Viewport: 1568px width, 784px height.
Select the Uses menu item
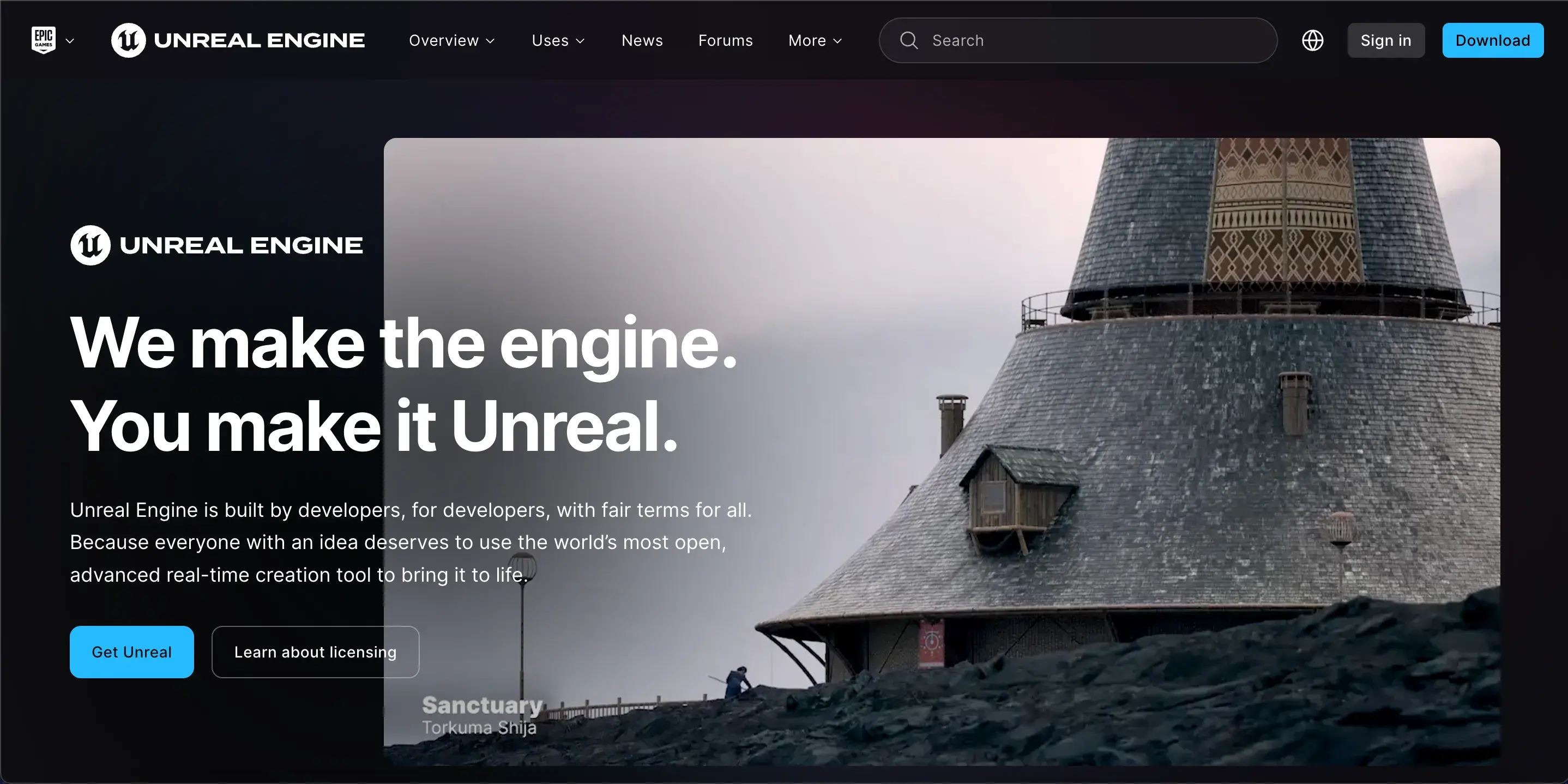point(550,40)
